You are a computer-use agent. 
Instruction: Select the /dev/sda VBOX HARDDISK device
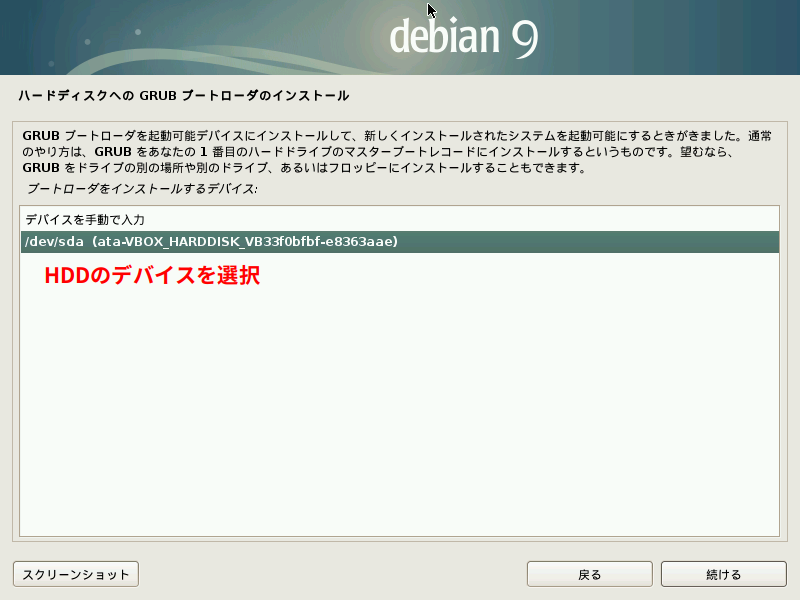(x=400, y=241)
